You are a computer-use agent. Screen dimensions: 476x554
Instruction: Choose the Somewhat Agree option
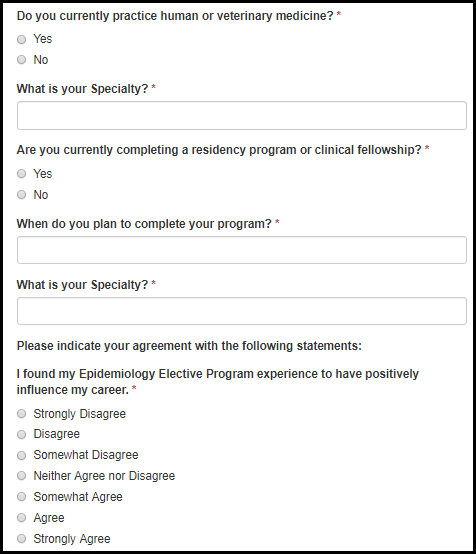(22, 496)
